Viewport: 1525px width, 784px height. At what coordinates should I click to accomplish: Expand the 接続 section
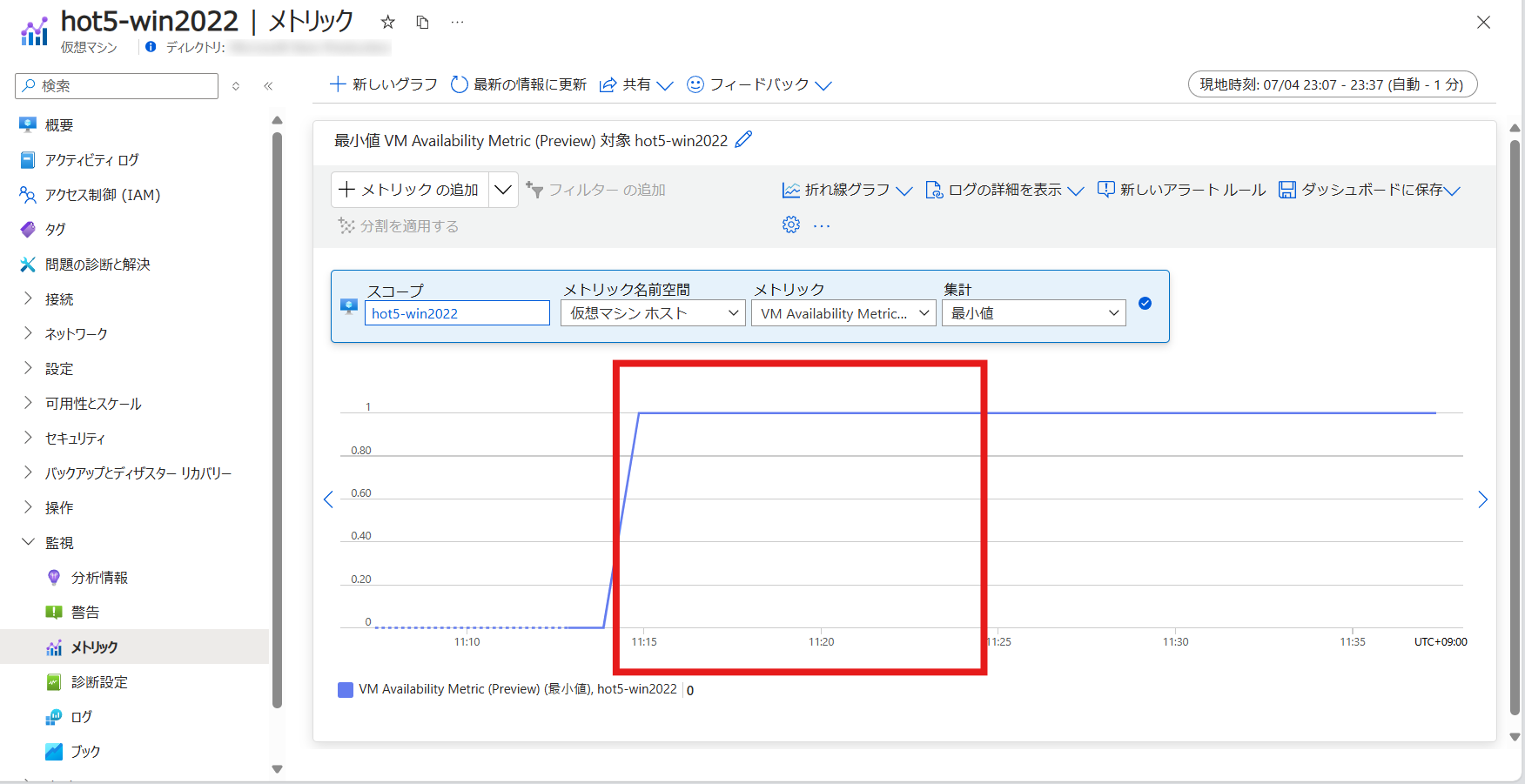28,298
